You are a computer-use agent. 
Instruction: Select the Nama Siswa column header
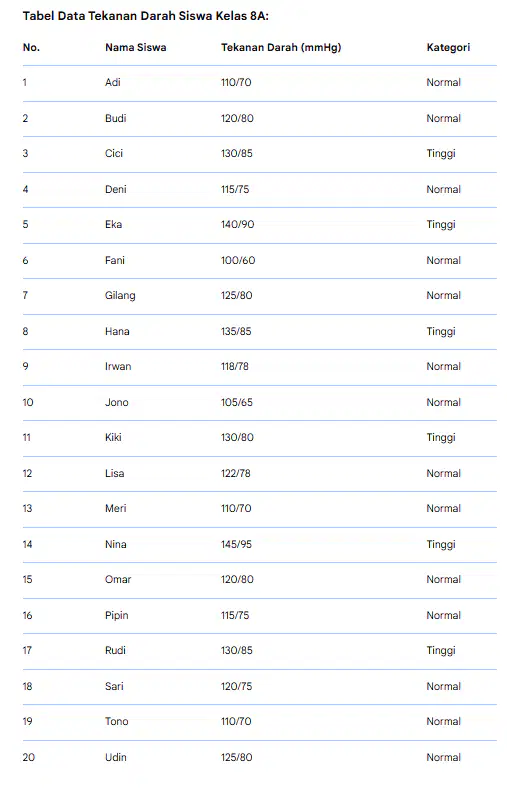(136, 47)
